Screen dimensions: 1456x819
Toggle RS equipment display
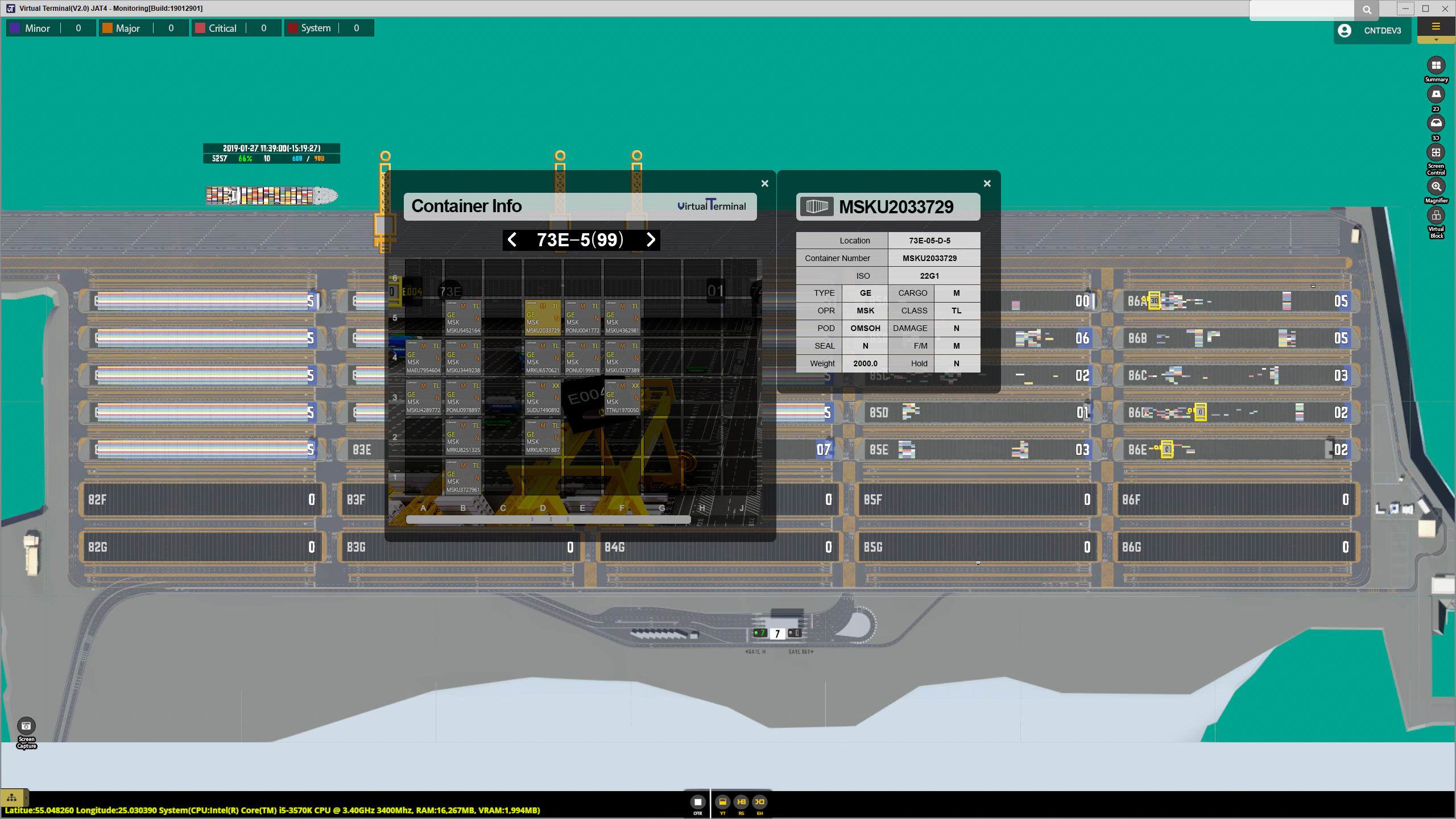741,802
